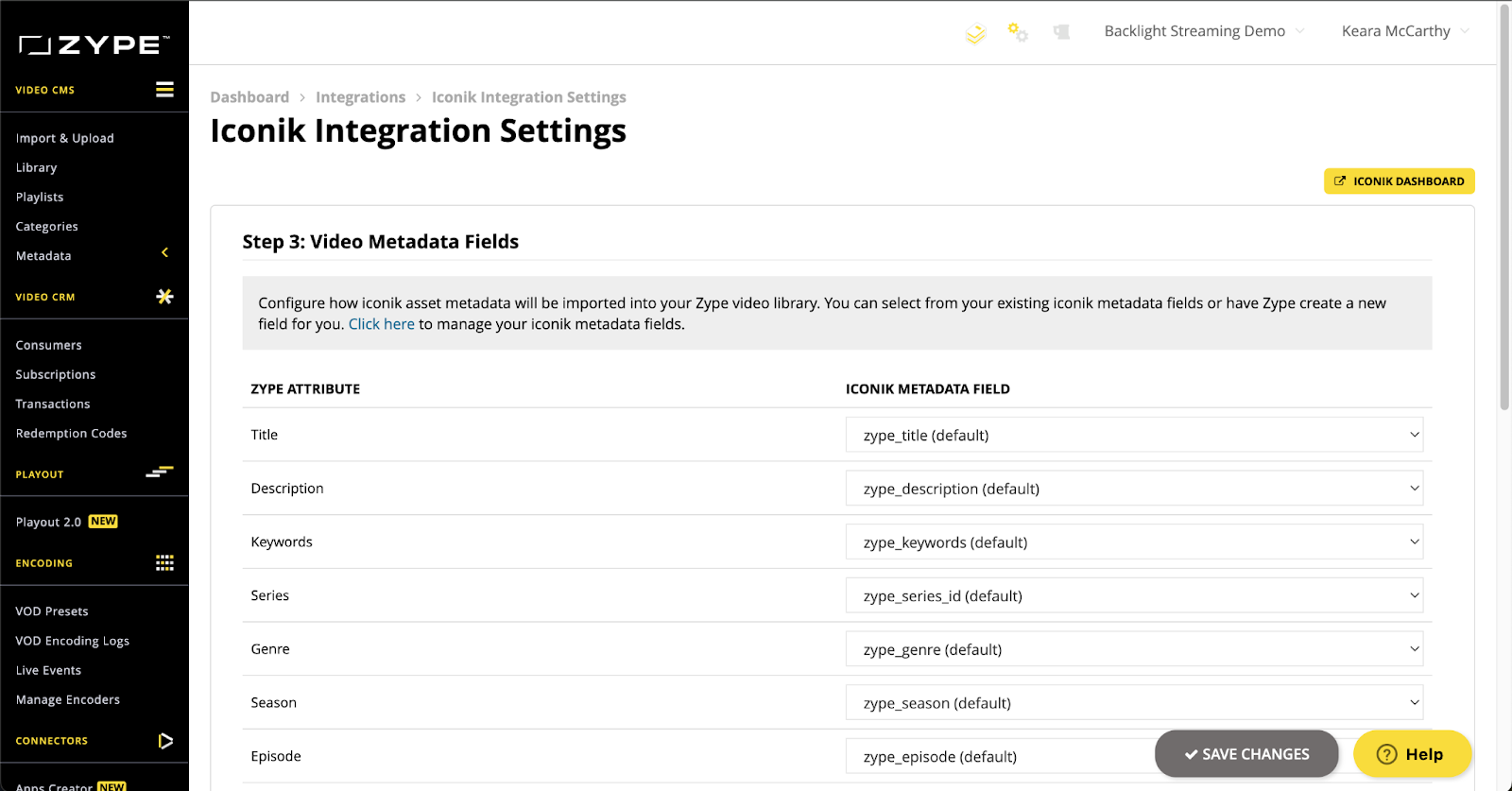Screen dimensions: 1512x791
Task: Open Subscriptions in sidebar
Action: (x=56, y=374)
